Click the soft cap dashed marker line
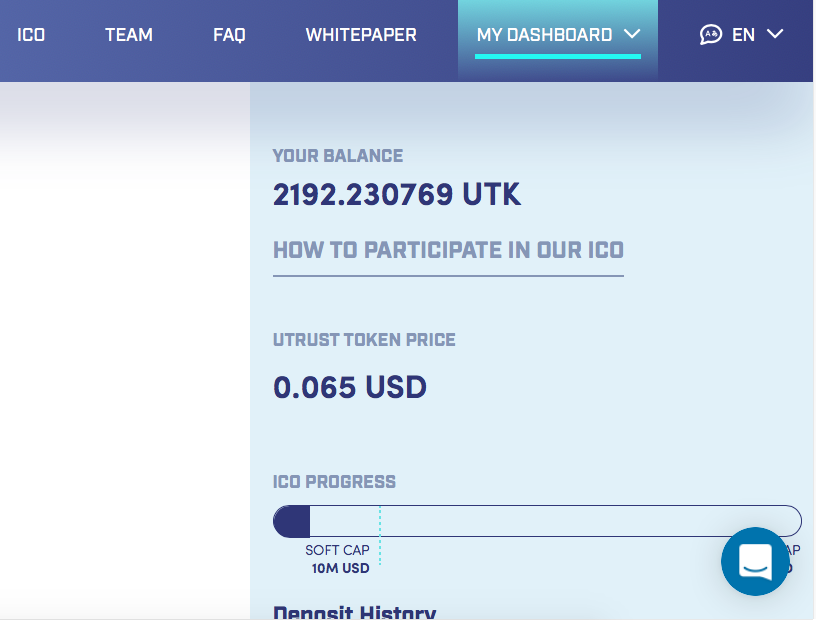 380,545
